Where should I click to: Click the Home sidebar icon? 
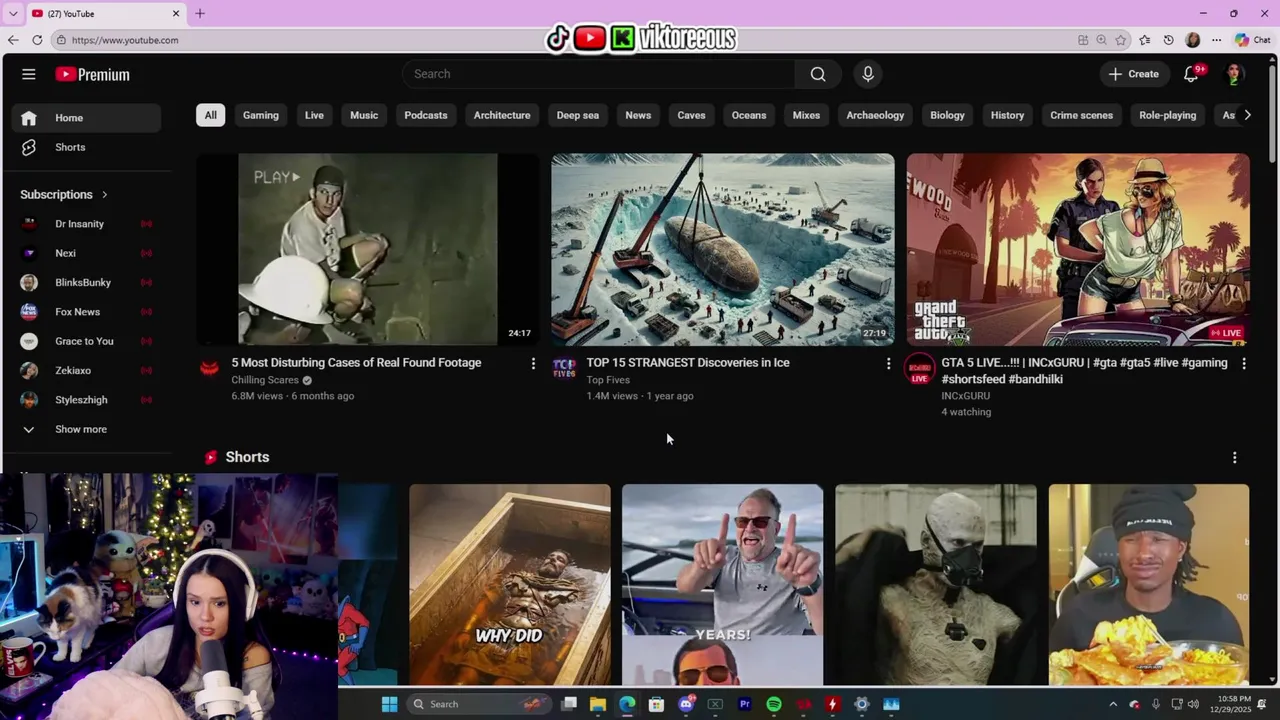coord(29,118)
